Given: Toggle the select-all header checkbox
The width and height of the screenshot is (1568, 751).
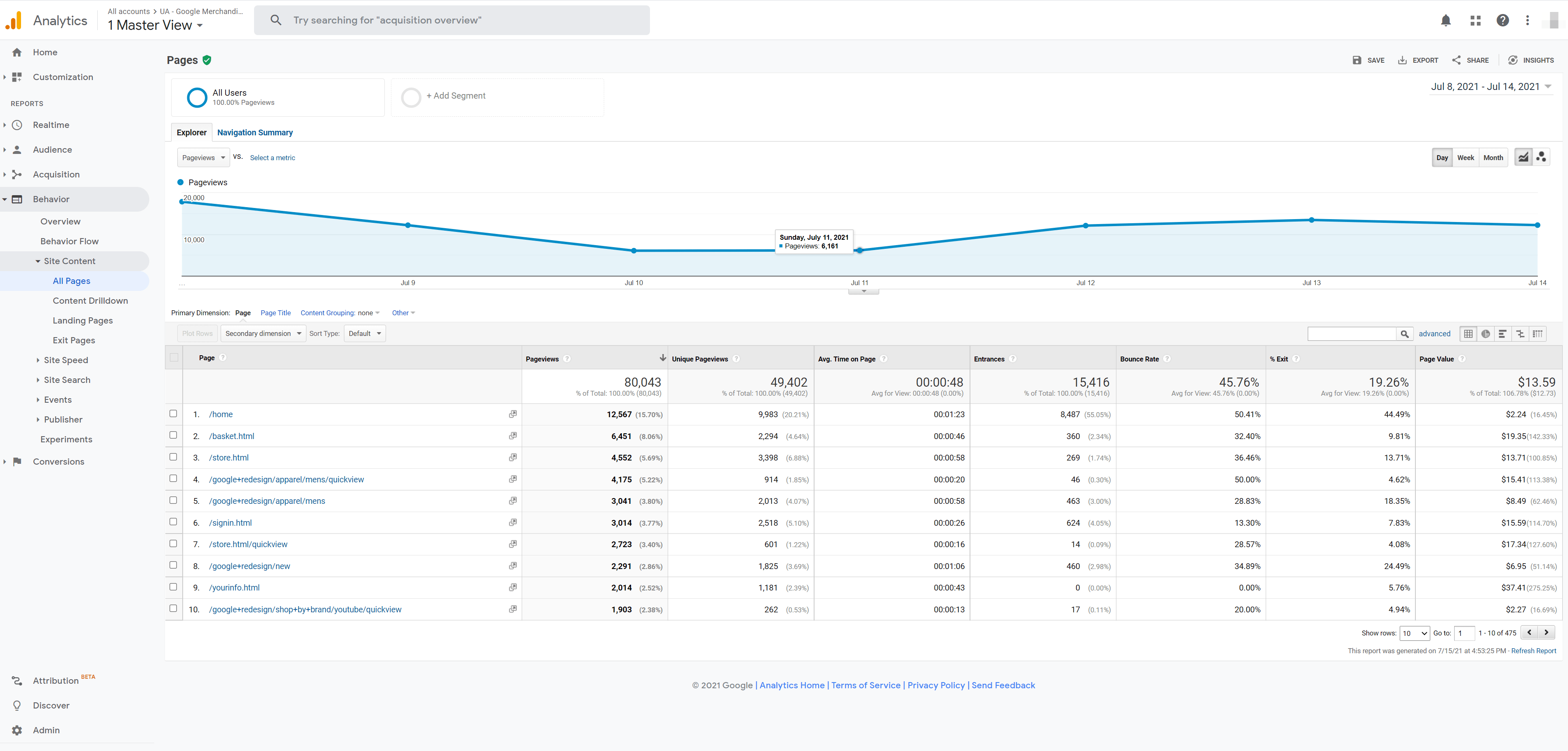Looking at the screenshot, I should [174, 357].
